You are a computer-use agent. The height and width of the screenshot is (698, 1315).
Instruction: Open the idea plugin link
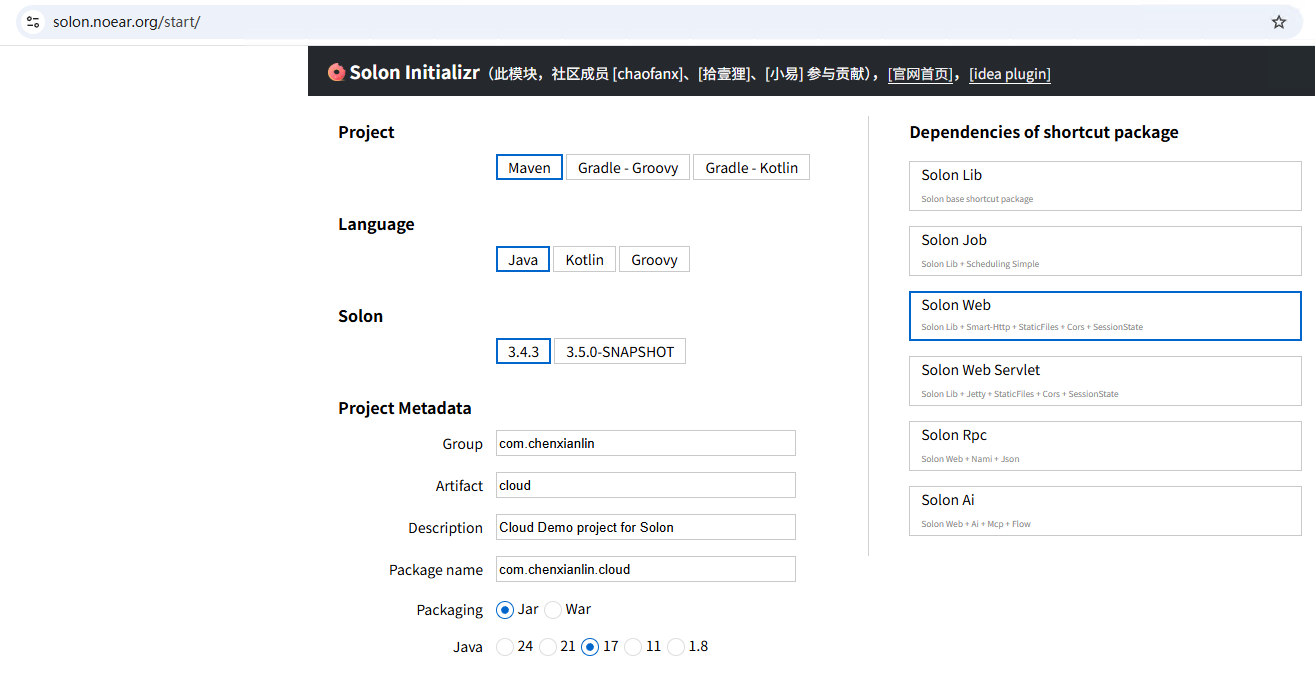tap(1010, 74)
